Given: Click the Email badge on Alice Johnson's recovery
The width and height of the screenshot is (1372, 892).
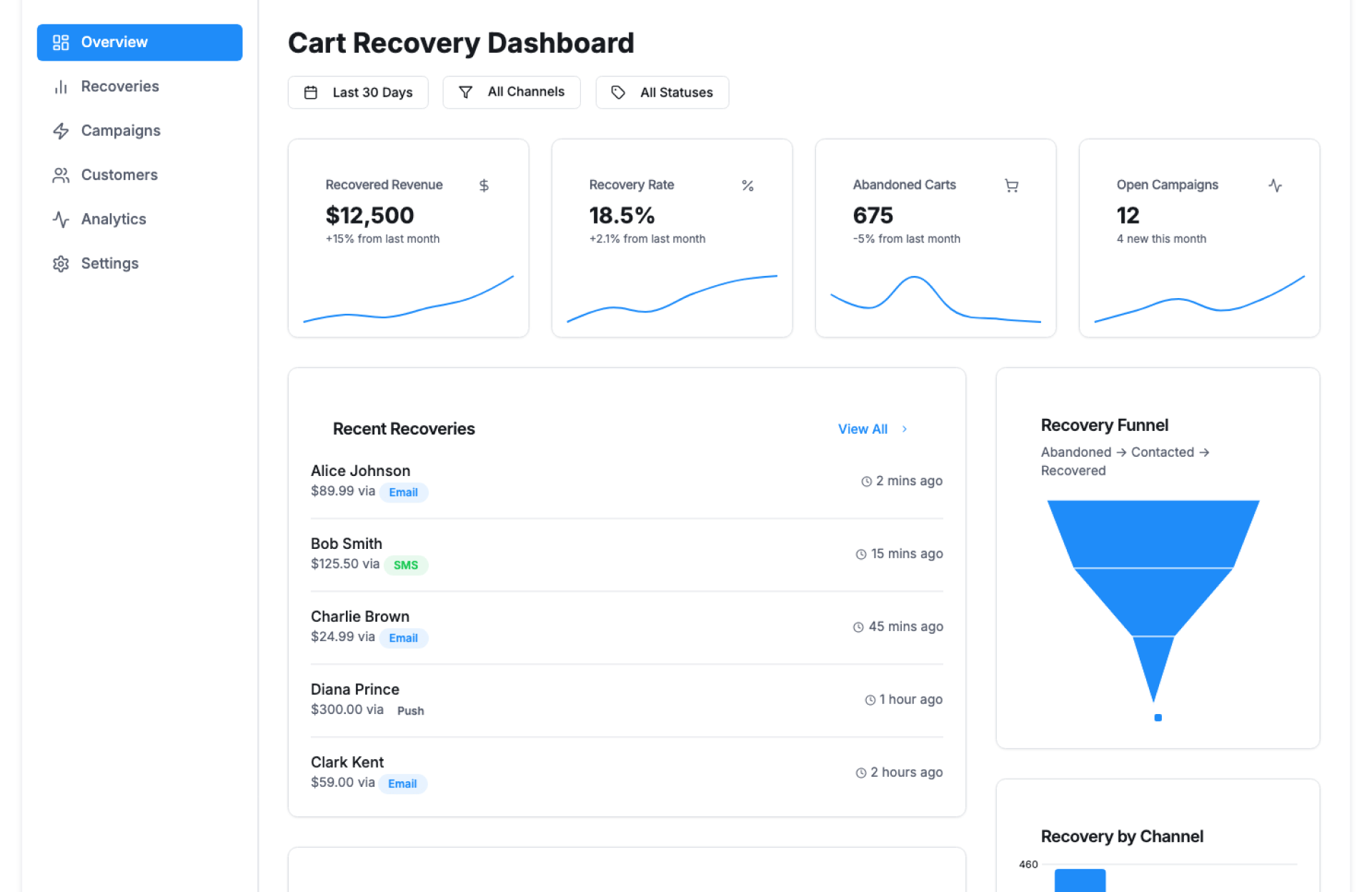Looking at the screenshot, I should 403,492.
